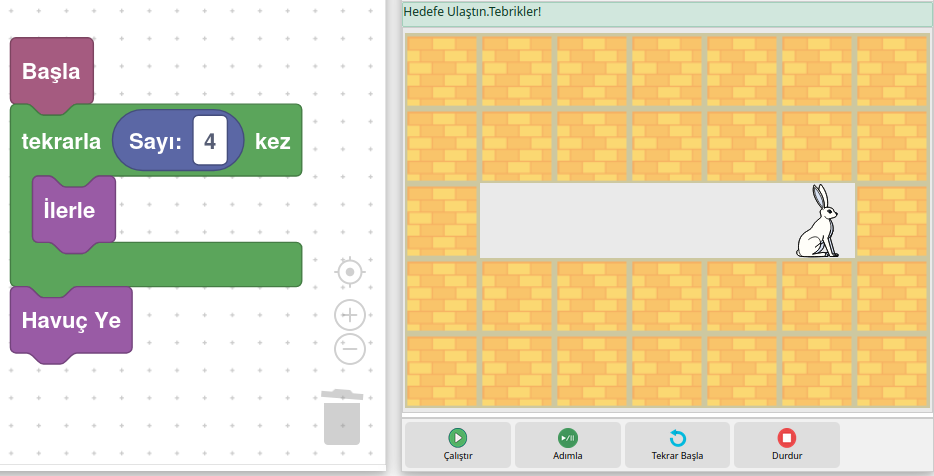Click the green play icon on Çalıştır
The width and height of the screenshot is (934, 476).
pyautogui.click(x=457, y=437)
